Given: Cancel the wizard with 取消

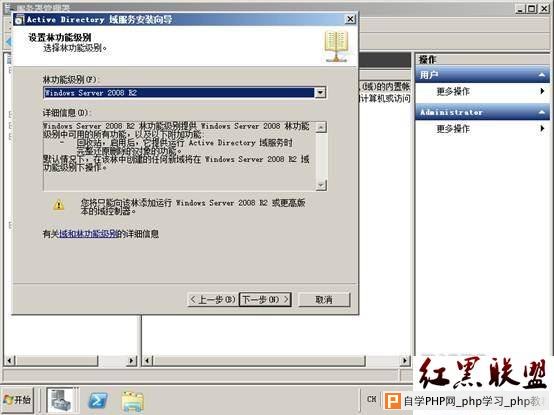Looking at the screenshot, I should [x=324, y=300].
